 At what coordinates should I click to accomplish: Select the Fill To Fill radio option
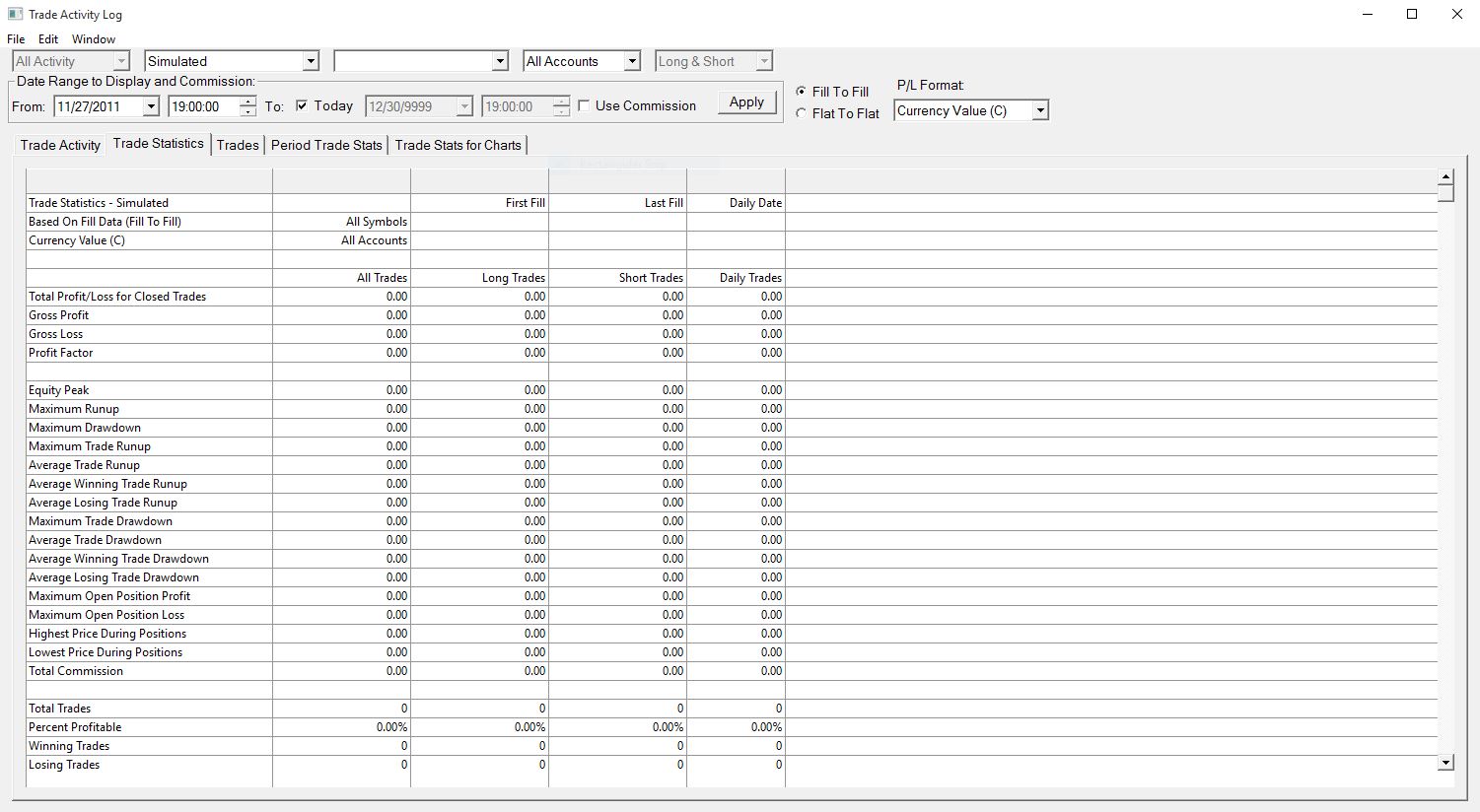click(802, 92)
